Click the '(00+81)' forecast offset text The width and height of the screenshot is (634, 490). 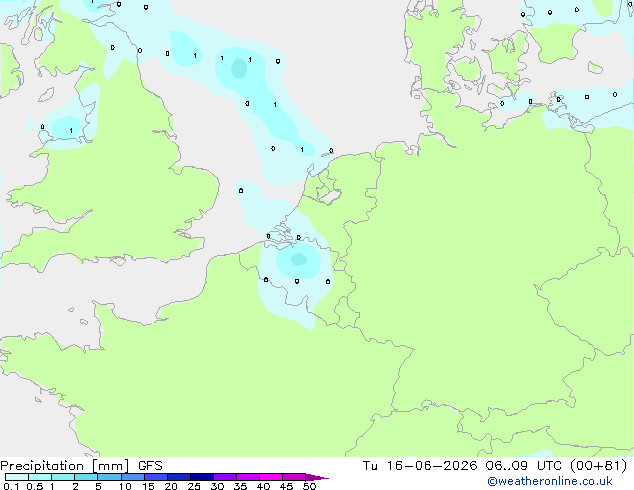(598, 466)
